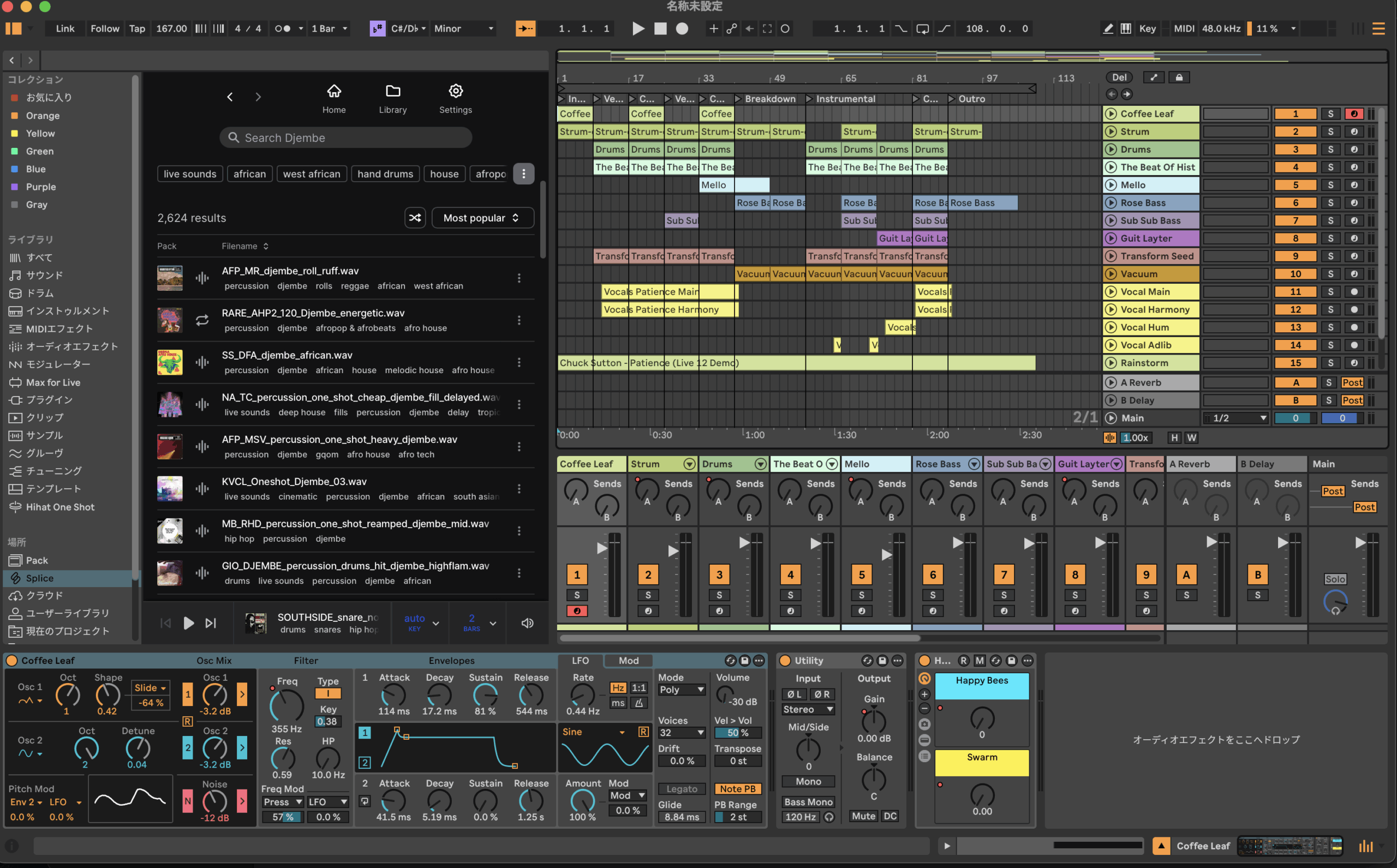The height and width of the screenshot is (868, 1397).
Task: Select the Splice place in browser
Action: tap(40, 578)
